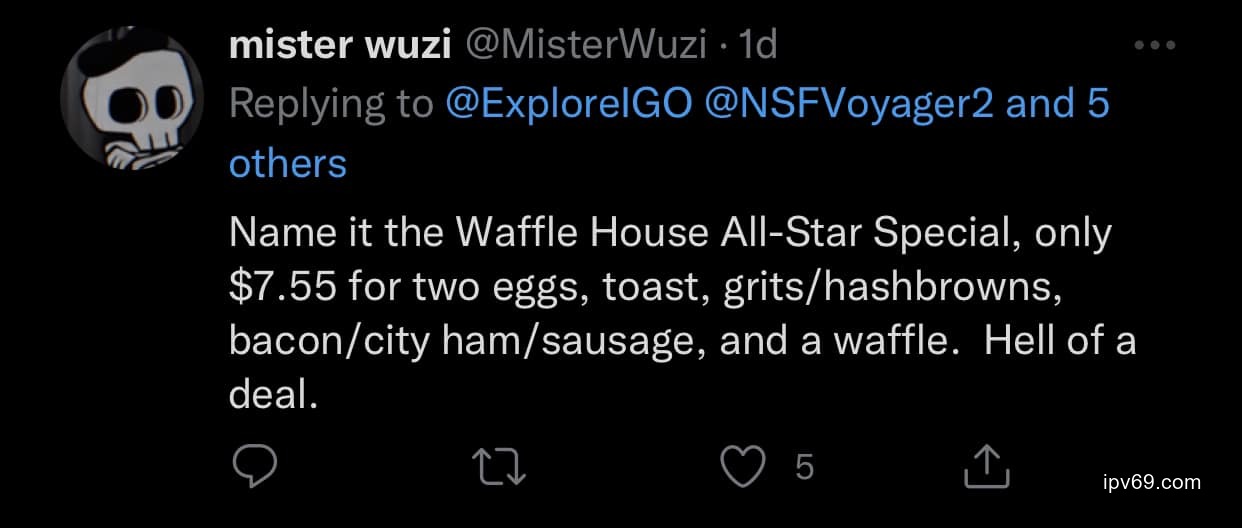The width and height of the screenshot is (1242, 528).
Task: Visit the @NSFVoyager2 mention
Action: pyautogui.click(x=850, y=104)
